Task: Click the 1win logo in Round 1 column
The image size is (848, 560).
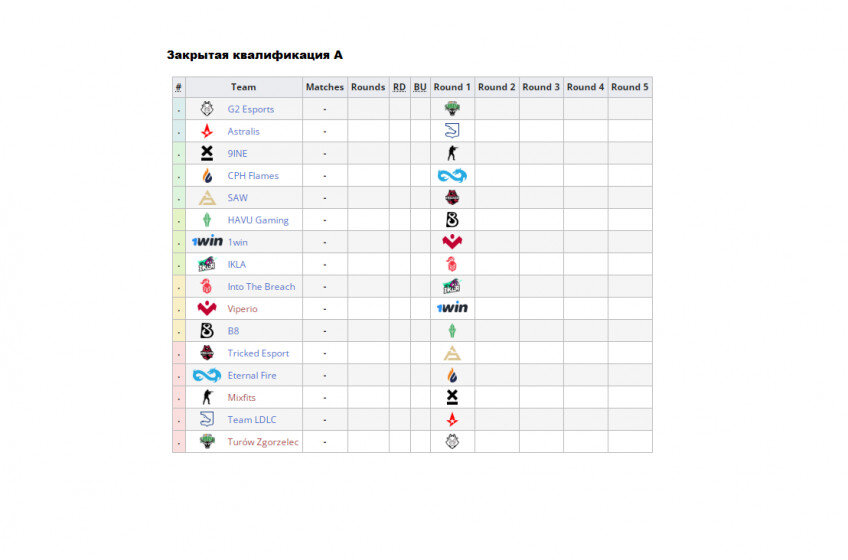Action: [452, 308]
